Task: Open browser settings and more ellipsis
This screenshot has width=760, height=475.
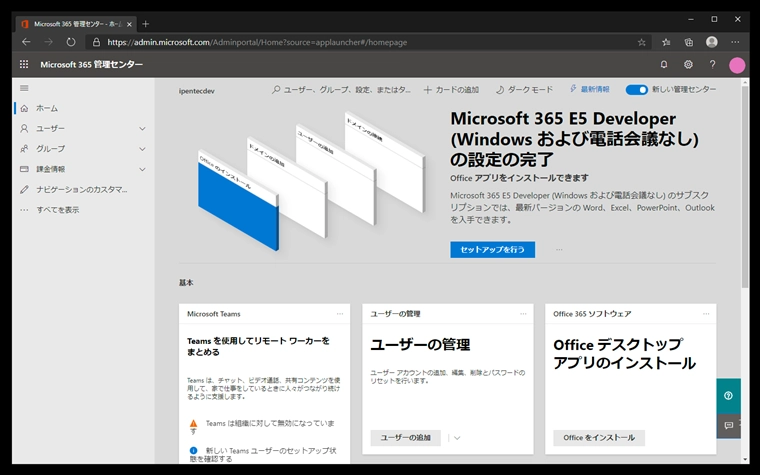Action: 735,42
